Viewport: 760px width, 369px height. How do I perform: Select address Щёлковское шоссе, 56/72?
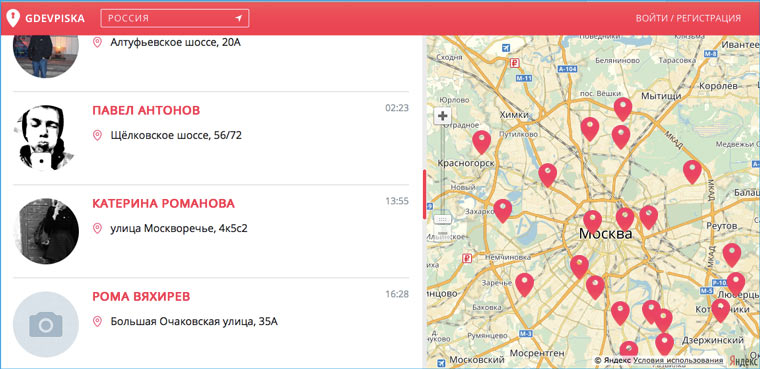(176, 135)
